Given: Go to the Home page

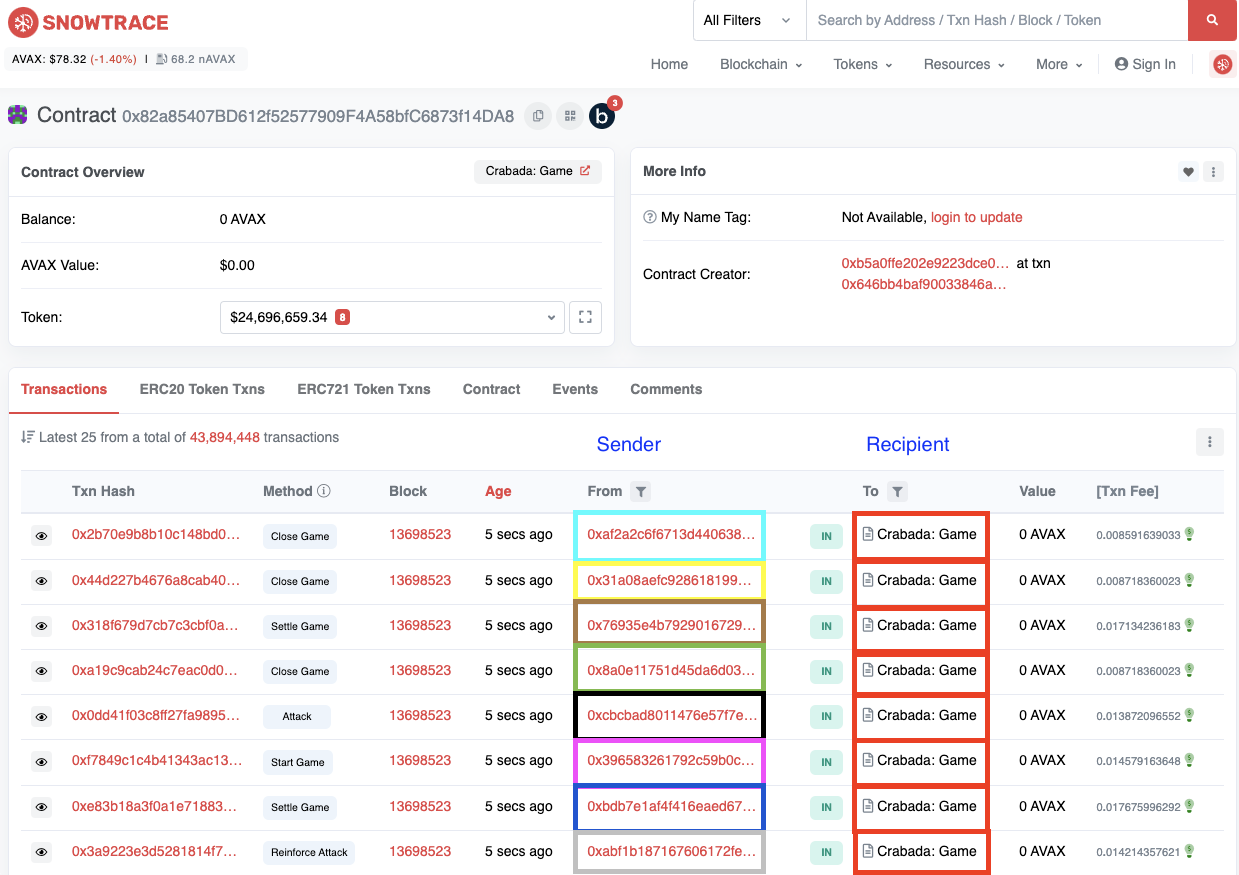Looking at the screenshot, I should (669, 64).
